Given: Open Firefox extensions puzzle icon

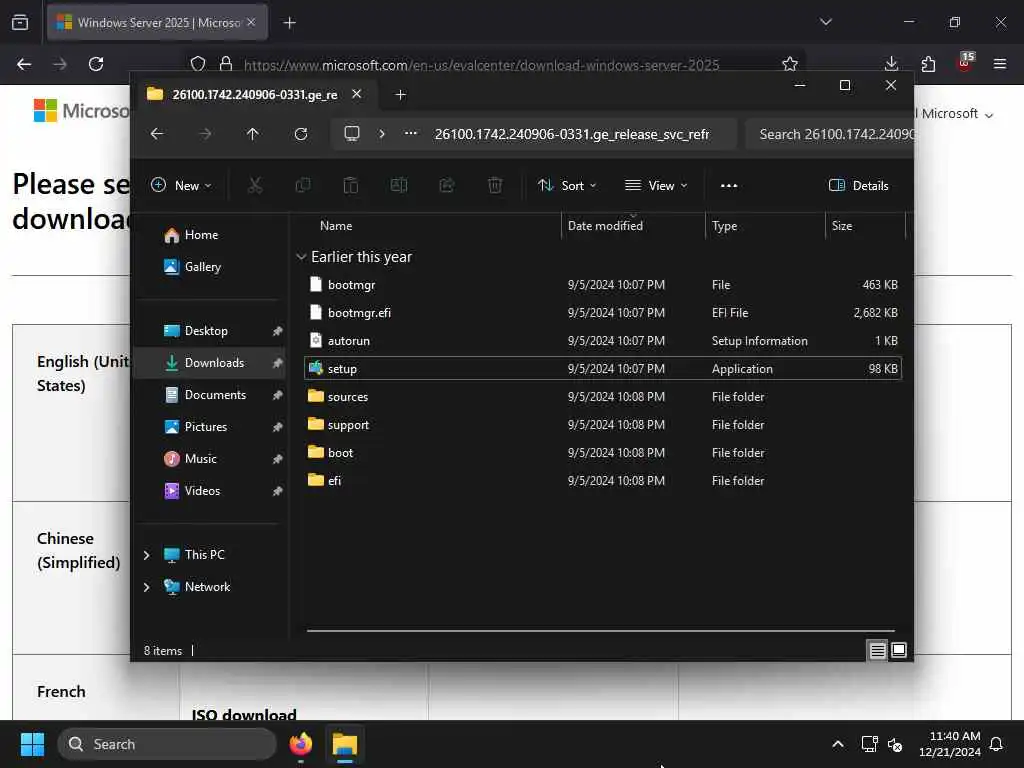Looking at the screenshot, I should tap(928, 64).
